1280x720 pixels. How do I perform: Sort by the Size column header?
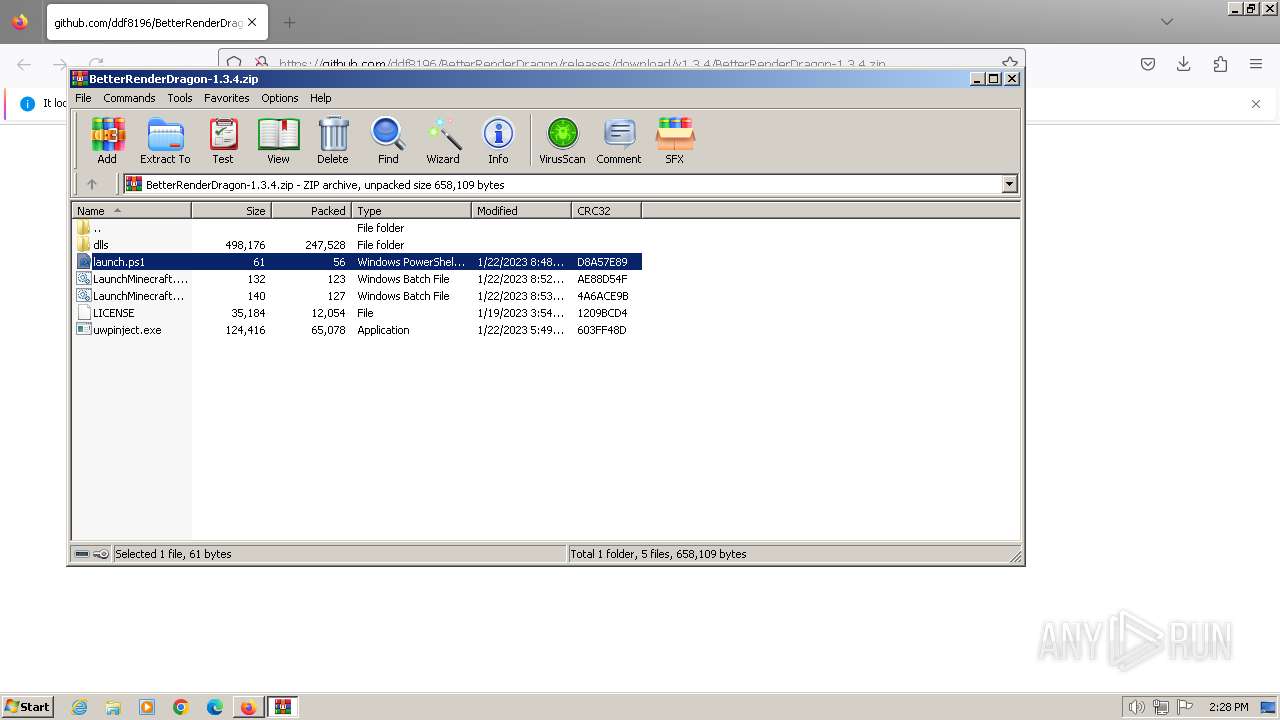(232, 211)
